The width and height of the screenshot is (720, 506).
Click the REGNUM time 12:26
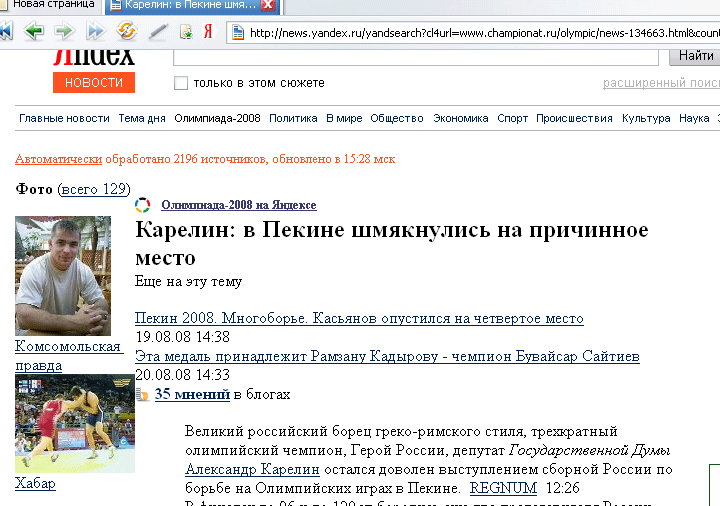coord(562,488)
